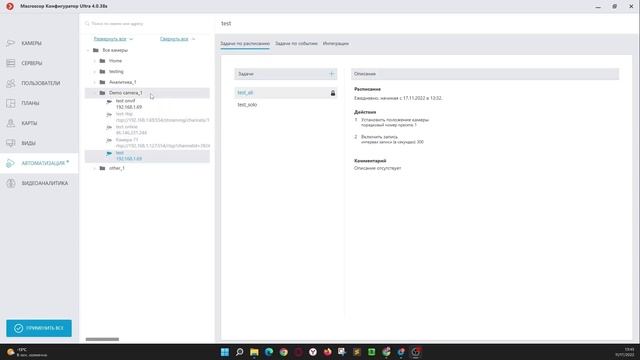
Task: Switch to Задачи по событиям tab
Action: [296, 44]
